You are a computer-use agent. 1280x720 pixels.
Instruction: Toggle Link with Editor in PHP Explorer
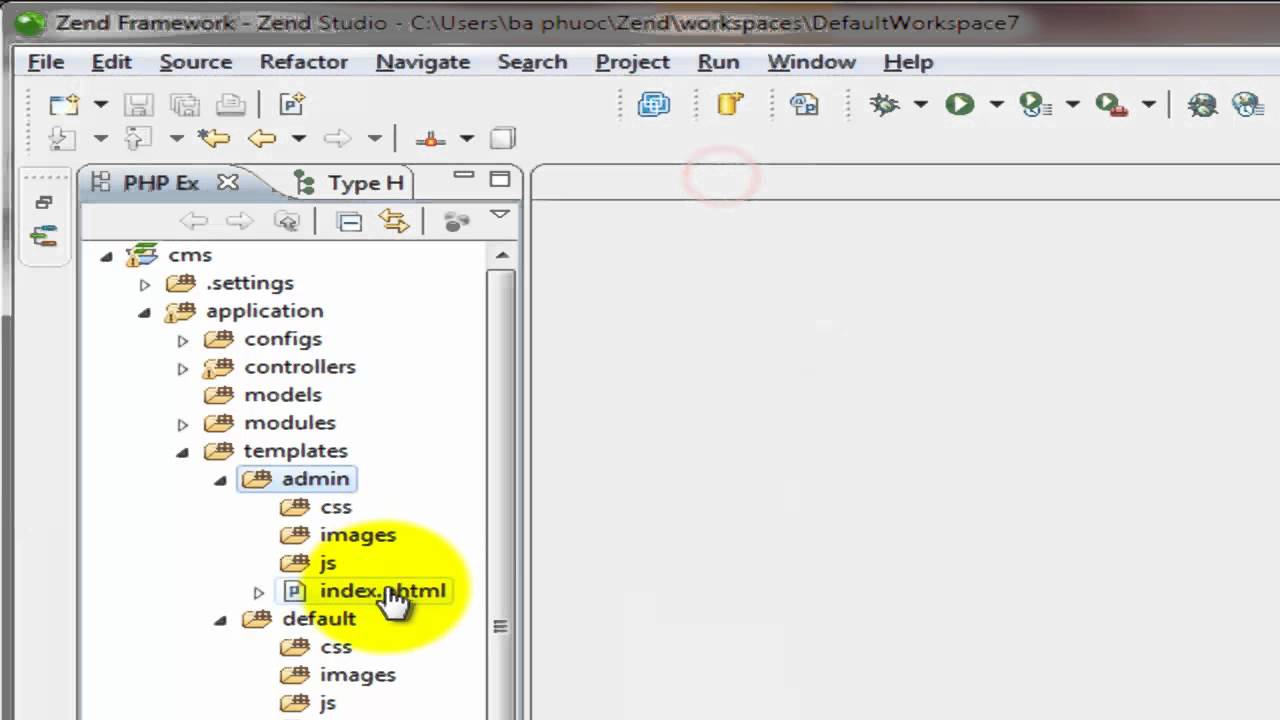click(x=394, y=222)
